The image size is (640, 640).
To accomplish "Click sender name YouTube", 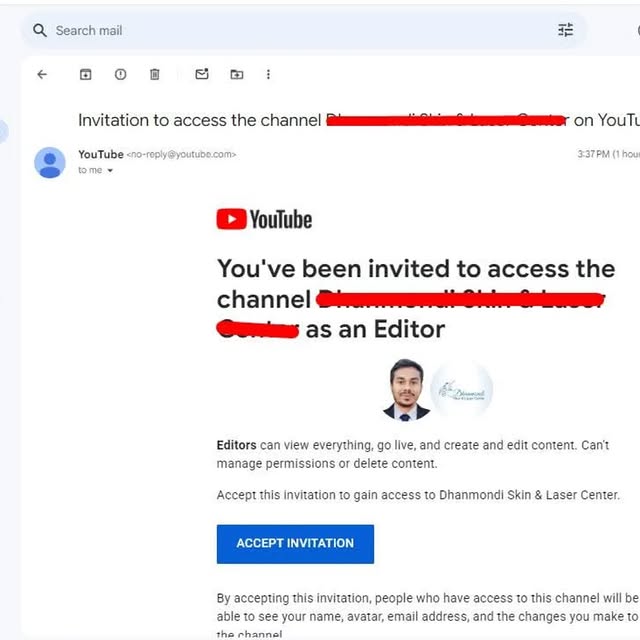I will (x=101, y=154).
